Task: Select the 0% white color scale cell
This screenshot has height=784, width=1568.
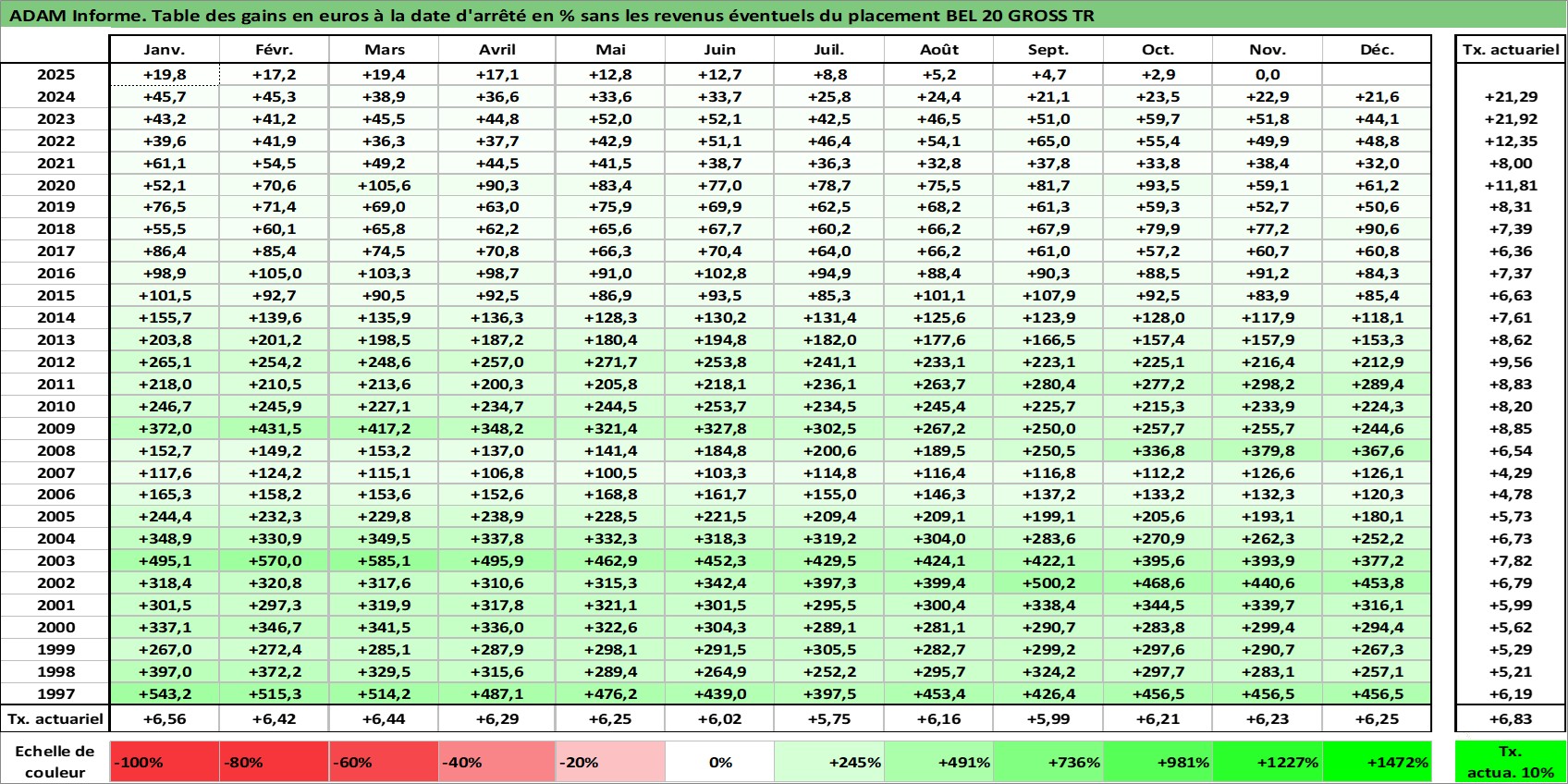Action: pyautogui.click(x=720, y=762)
